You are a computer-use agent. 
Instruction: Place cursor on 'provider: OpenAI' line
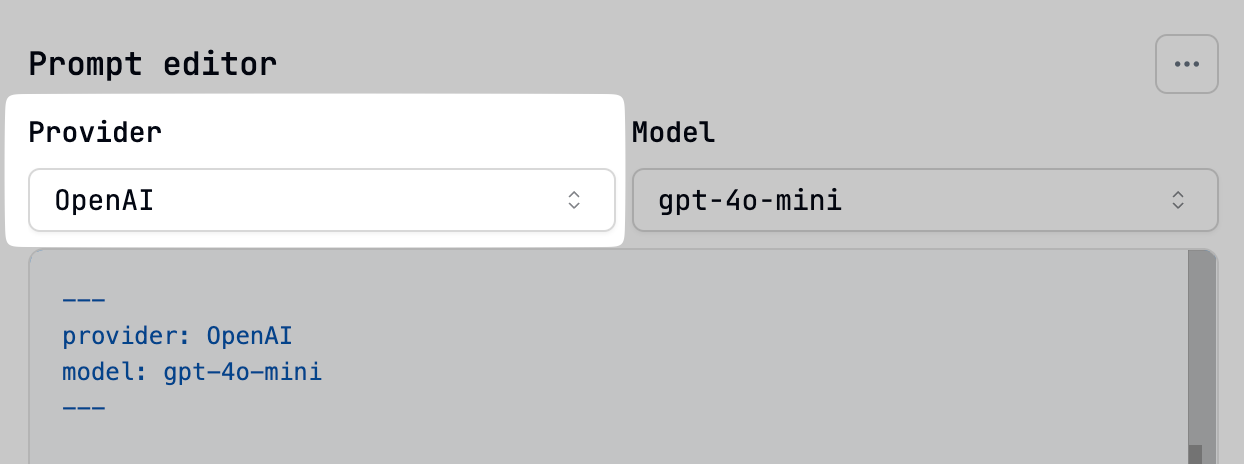point(178,335)
